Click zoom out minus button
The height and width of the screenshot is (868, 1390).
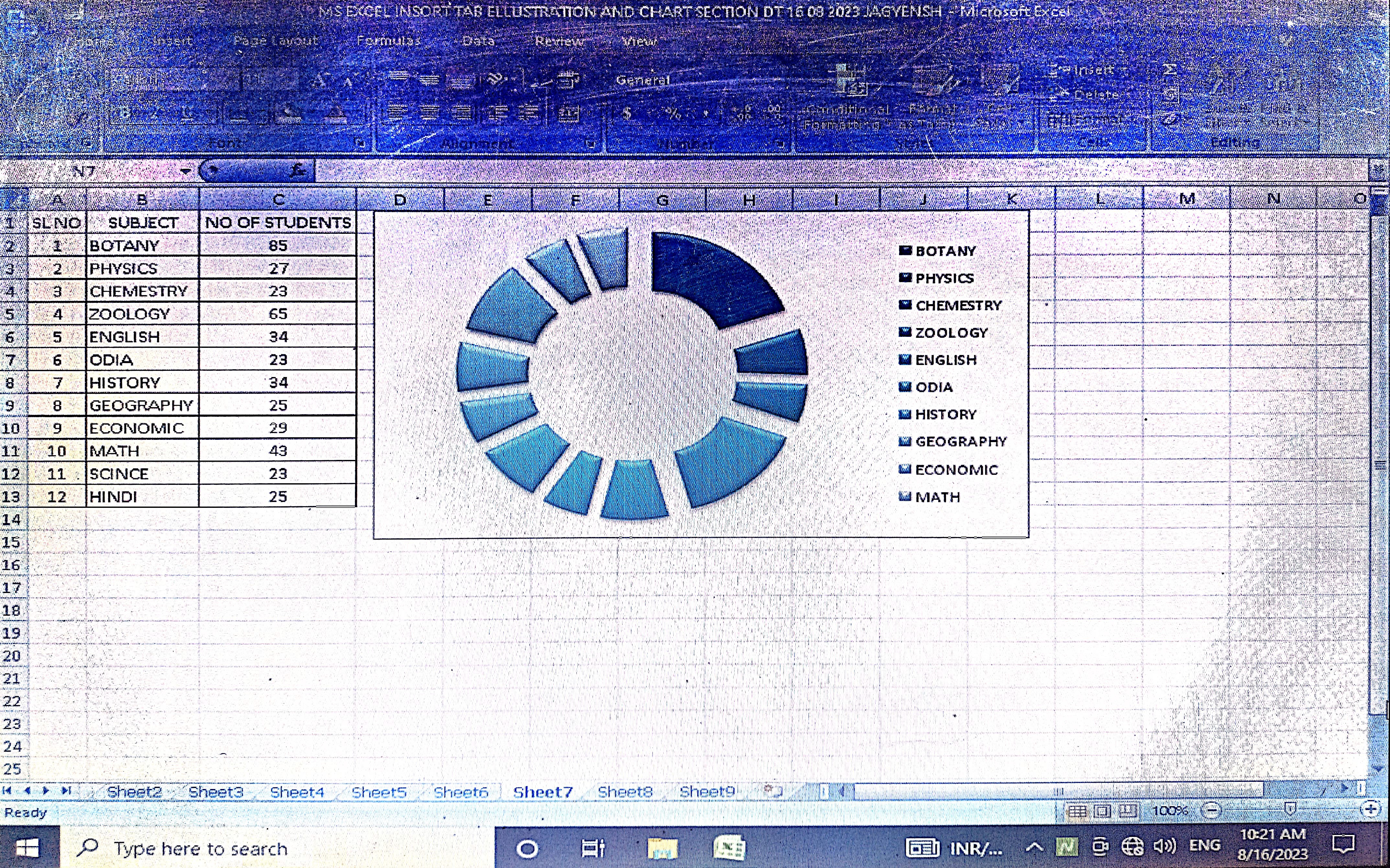(1212, 811)
